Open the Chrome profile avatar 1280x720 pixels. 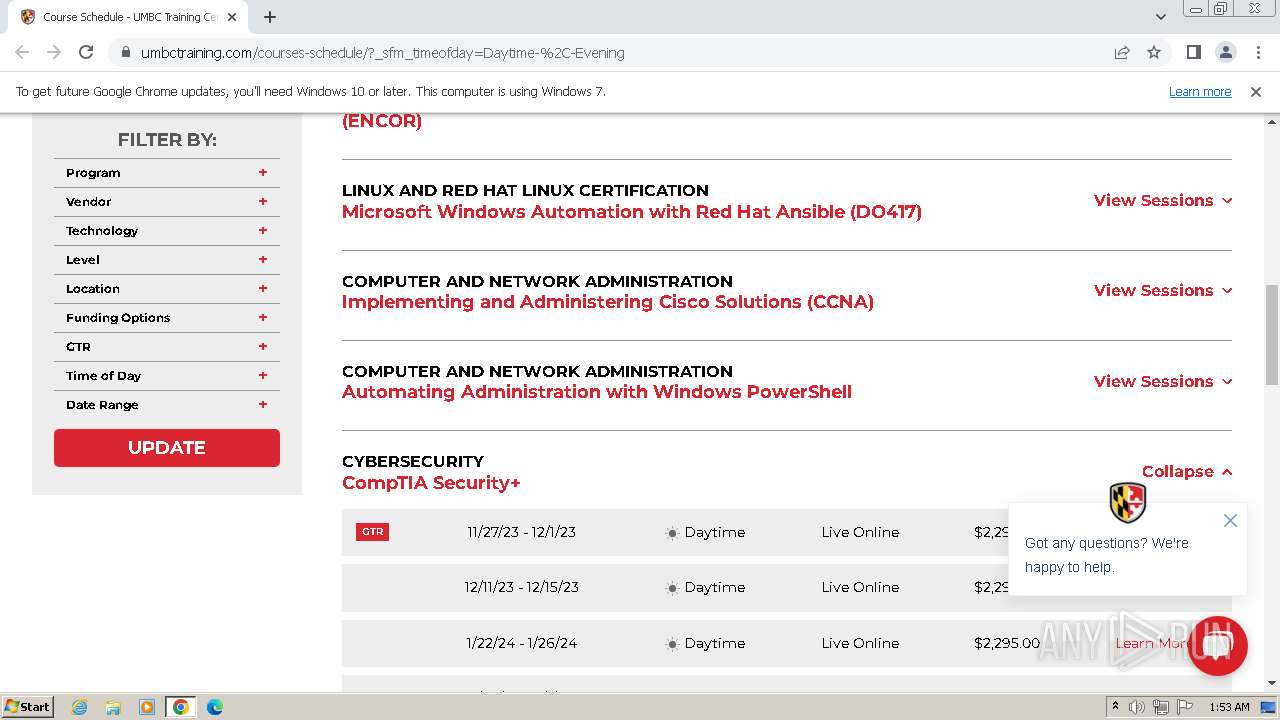[x=1225, y=52]
